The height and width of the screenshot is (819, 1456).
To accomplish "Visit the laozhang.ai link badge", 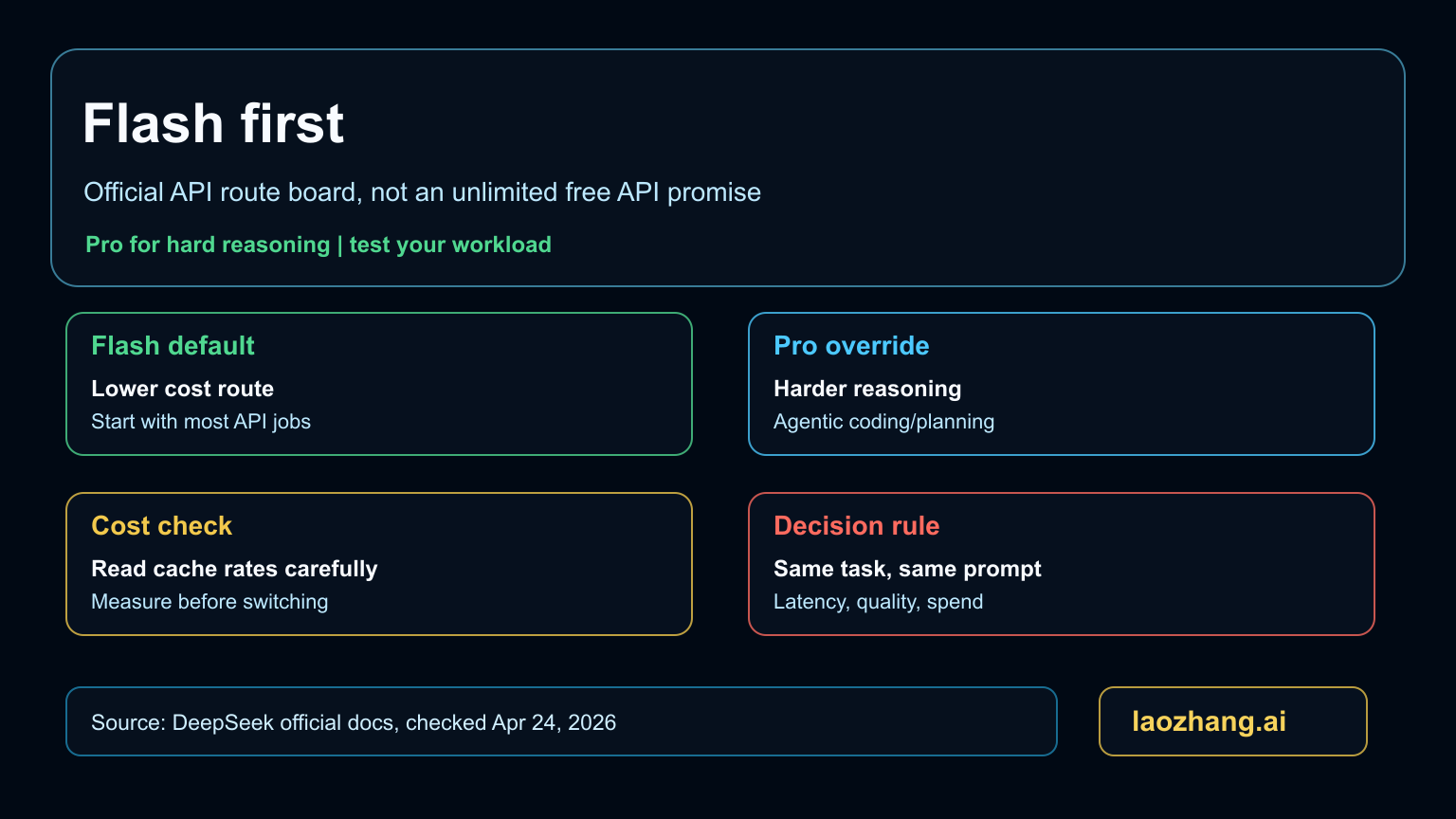I will click(x=1232, y=721).
